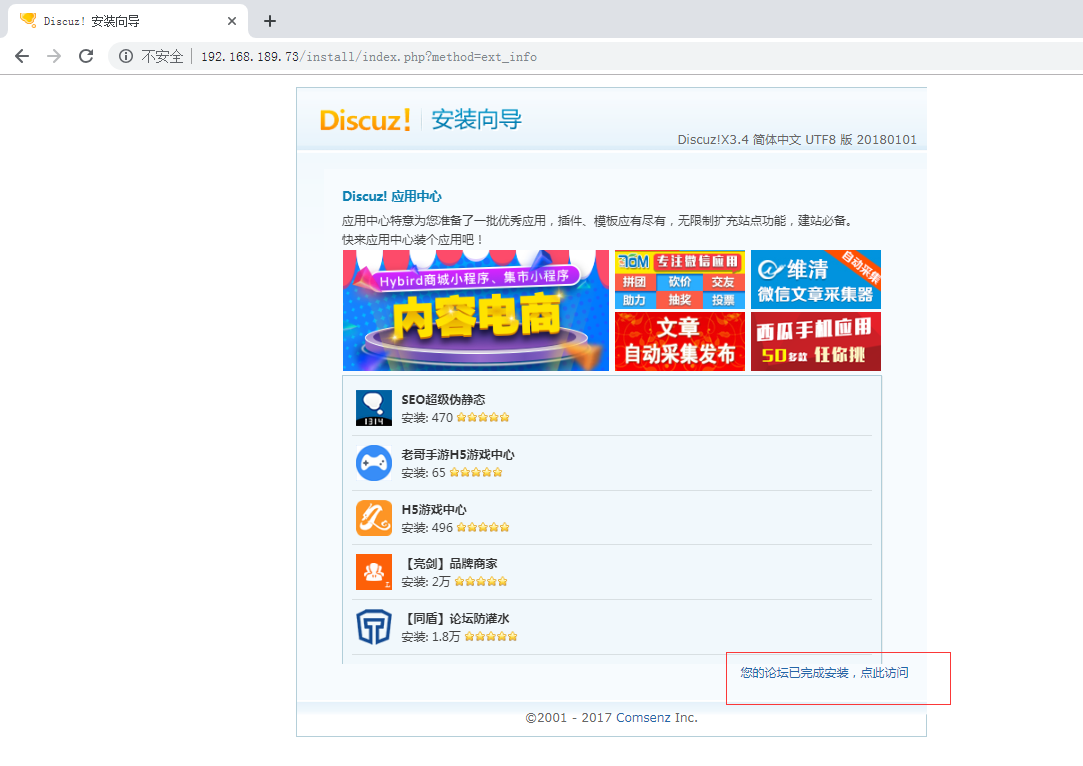Click the Discuz!X3.4 简体中文 UTF8 version text
The image size is (1083, 766).
click(x=797, y=140)
